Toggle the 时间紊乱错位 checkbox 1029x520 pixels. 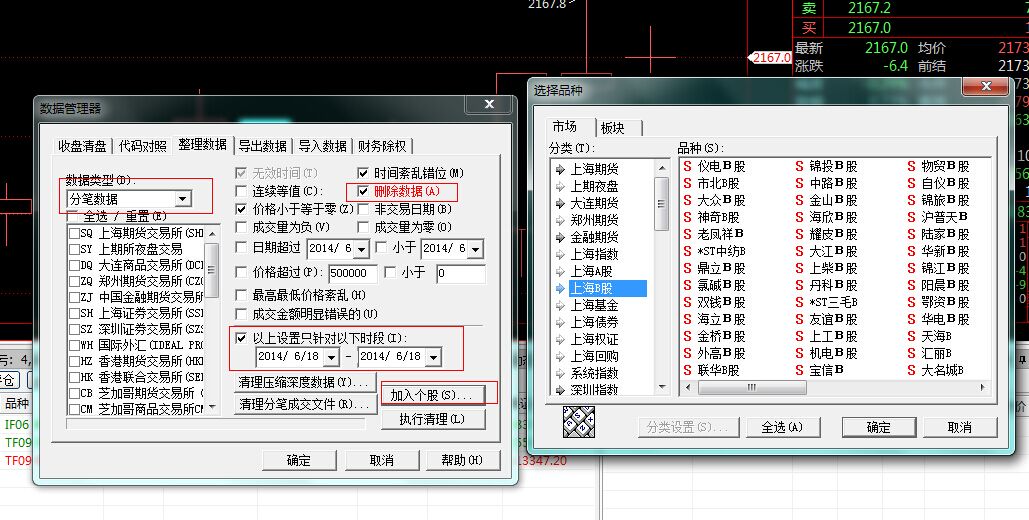coord(363,173)
